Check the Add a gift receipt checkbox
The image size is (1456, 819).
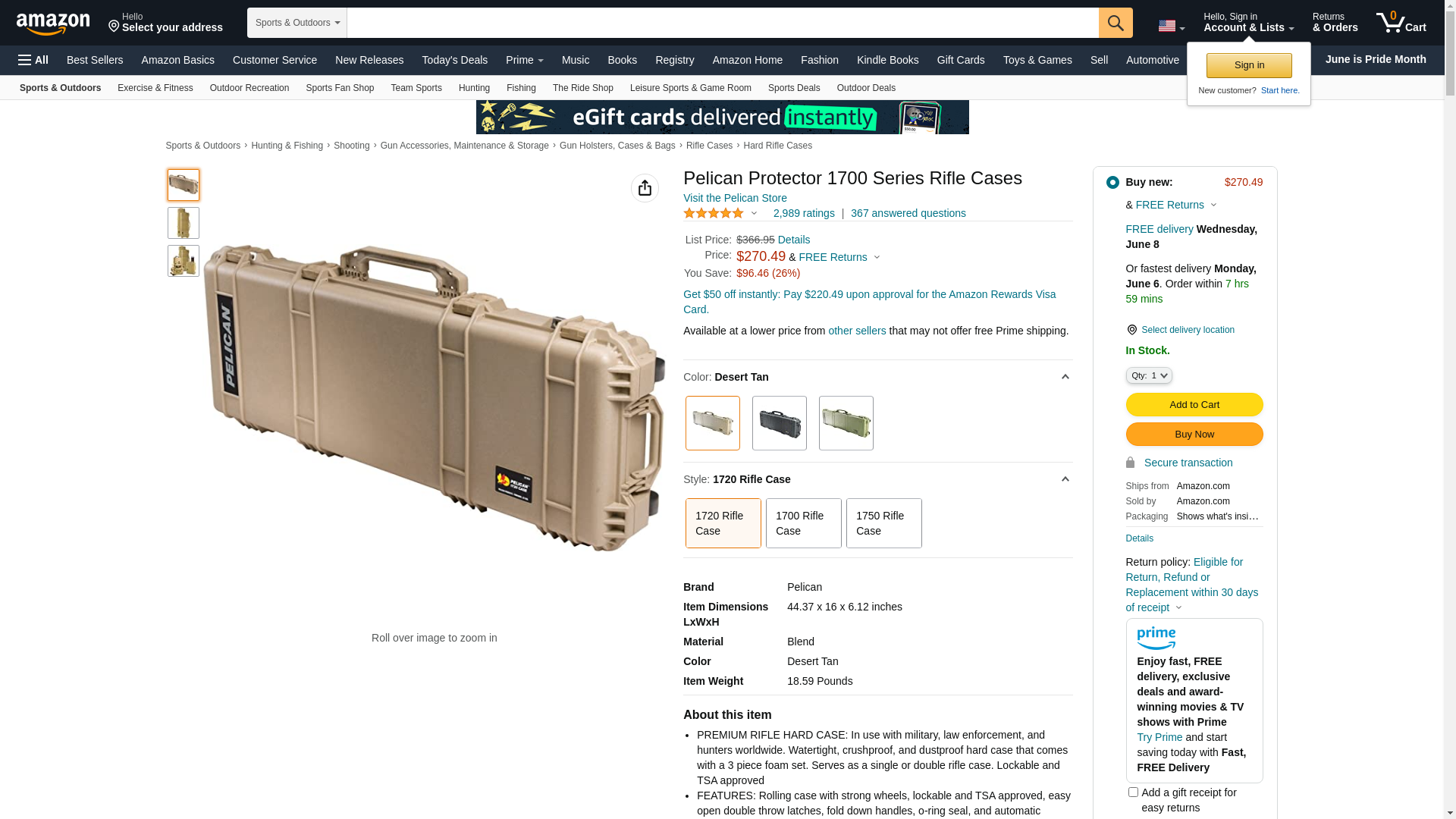click(1133, 792)
